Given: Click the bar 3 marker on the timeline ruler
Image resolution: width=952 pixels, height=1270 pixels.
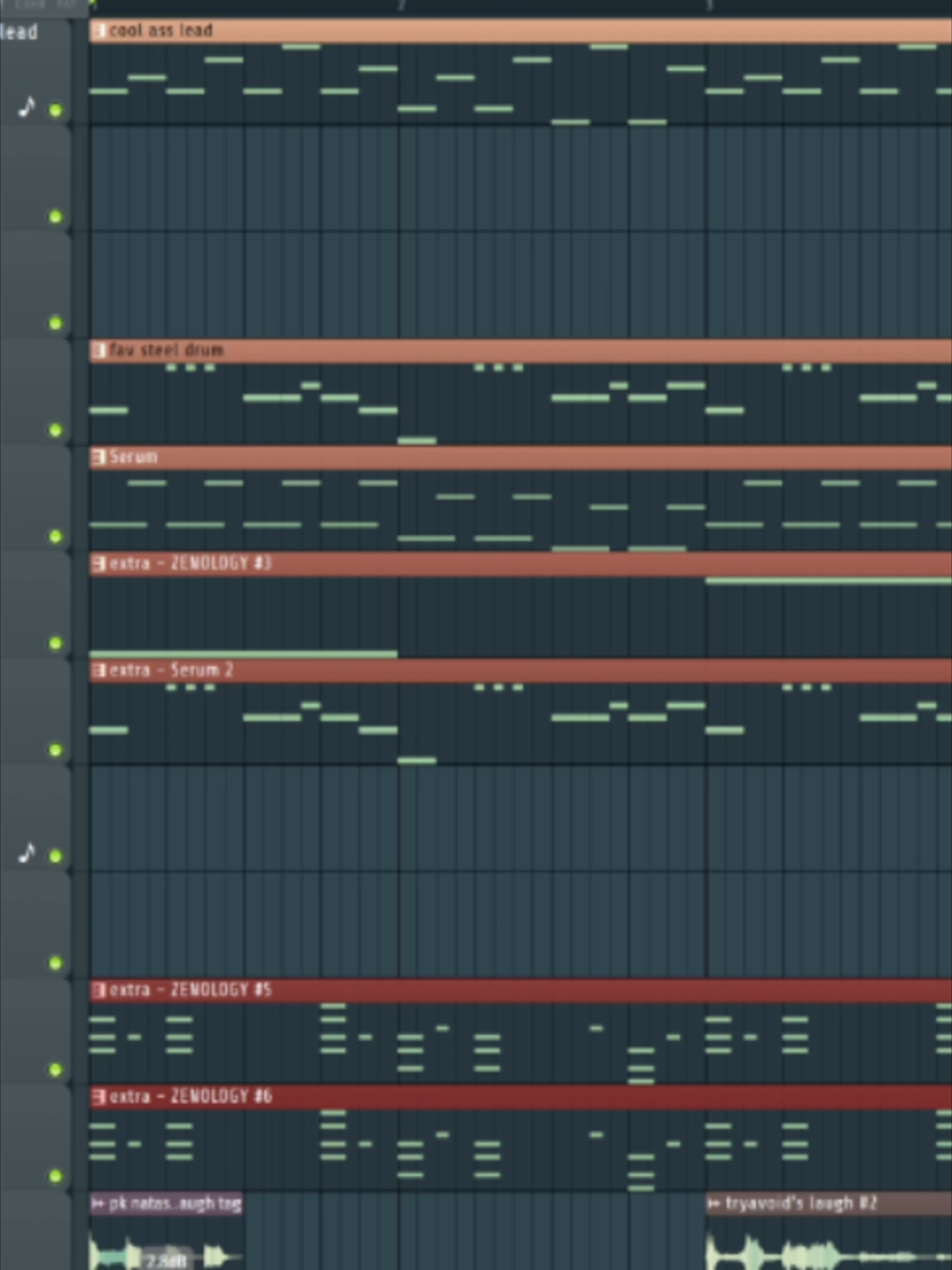Looking at the screenshot, I should pos(709,6).
